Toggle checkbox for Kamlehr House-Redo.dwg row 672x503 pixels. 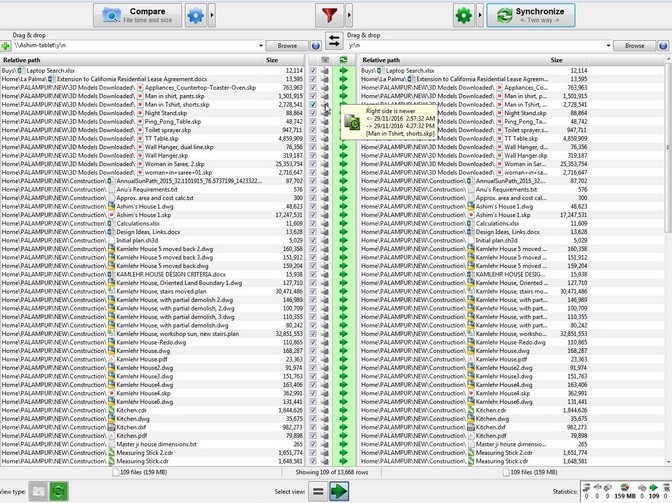tap(313, 342)
